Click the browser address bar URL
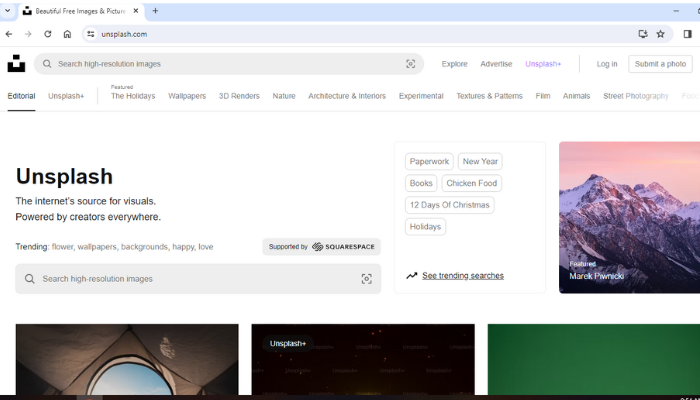 [124, 34]
